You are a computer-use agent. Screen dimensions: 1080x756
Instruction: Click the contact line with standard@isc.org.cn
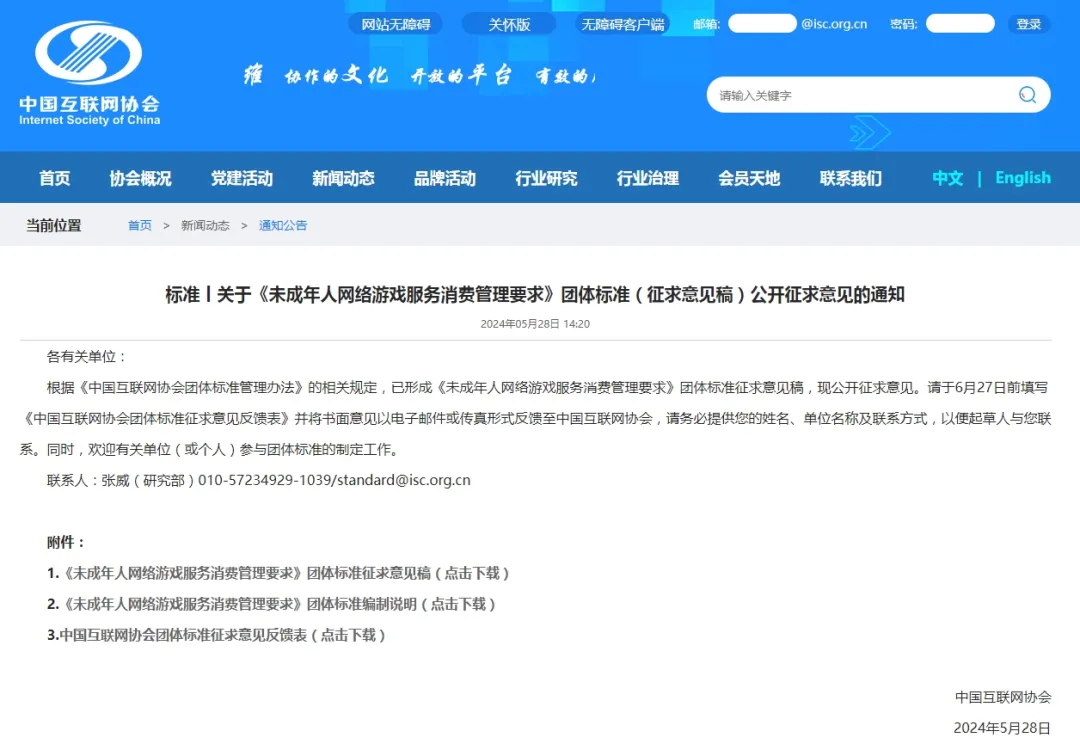pyautogui.click(x=258, y=480)
